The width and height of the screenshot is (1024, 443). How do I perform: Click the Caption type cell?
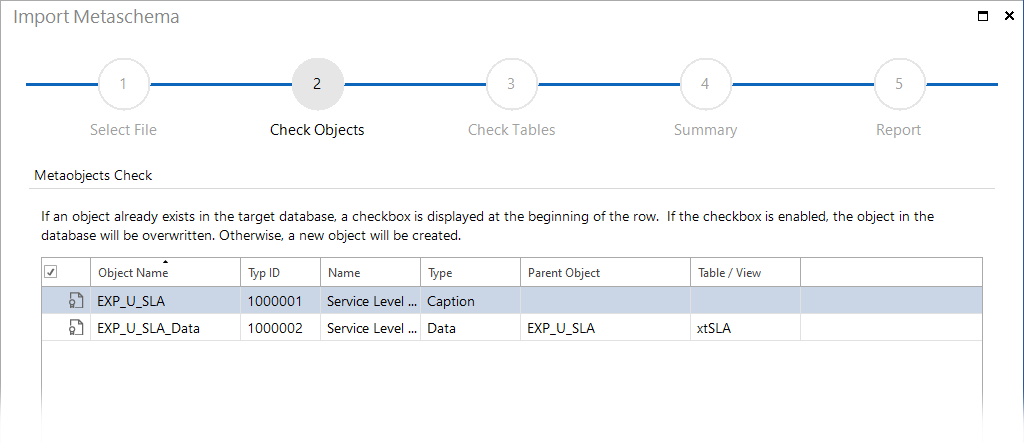coord(470,301)
